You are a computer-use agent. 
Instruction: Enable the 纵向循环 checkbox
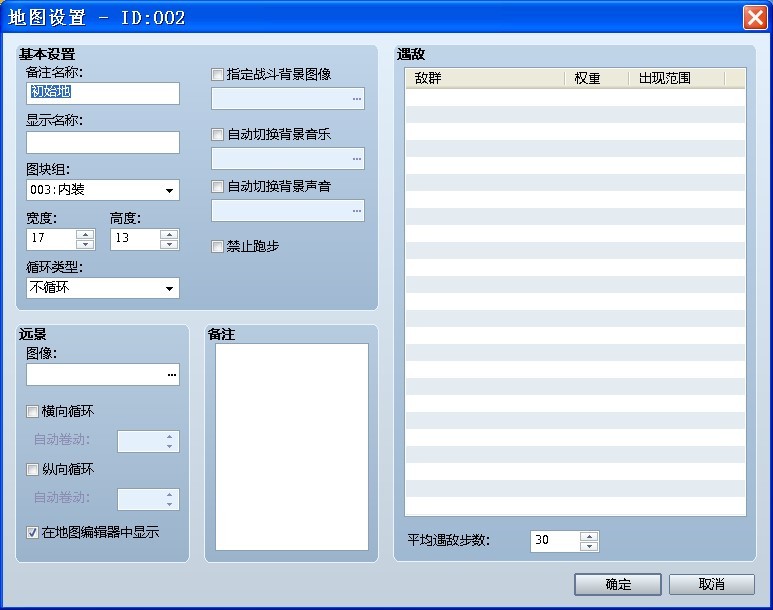point(33,469)
